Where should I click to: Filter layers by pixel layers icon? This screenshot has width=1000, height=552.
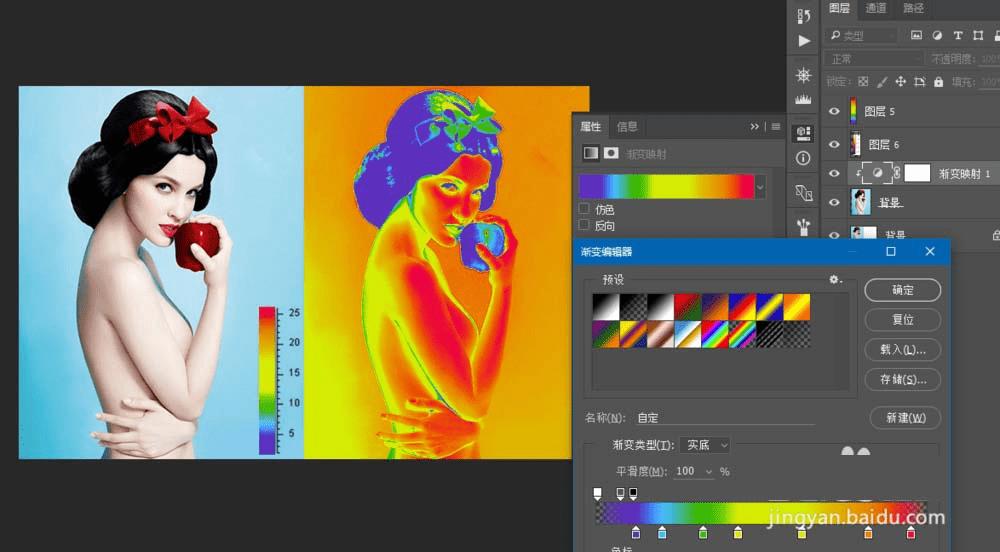(916, 36)
